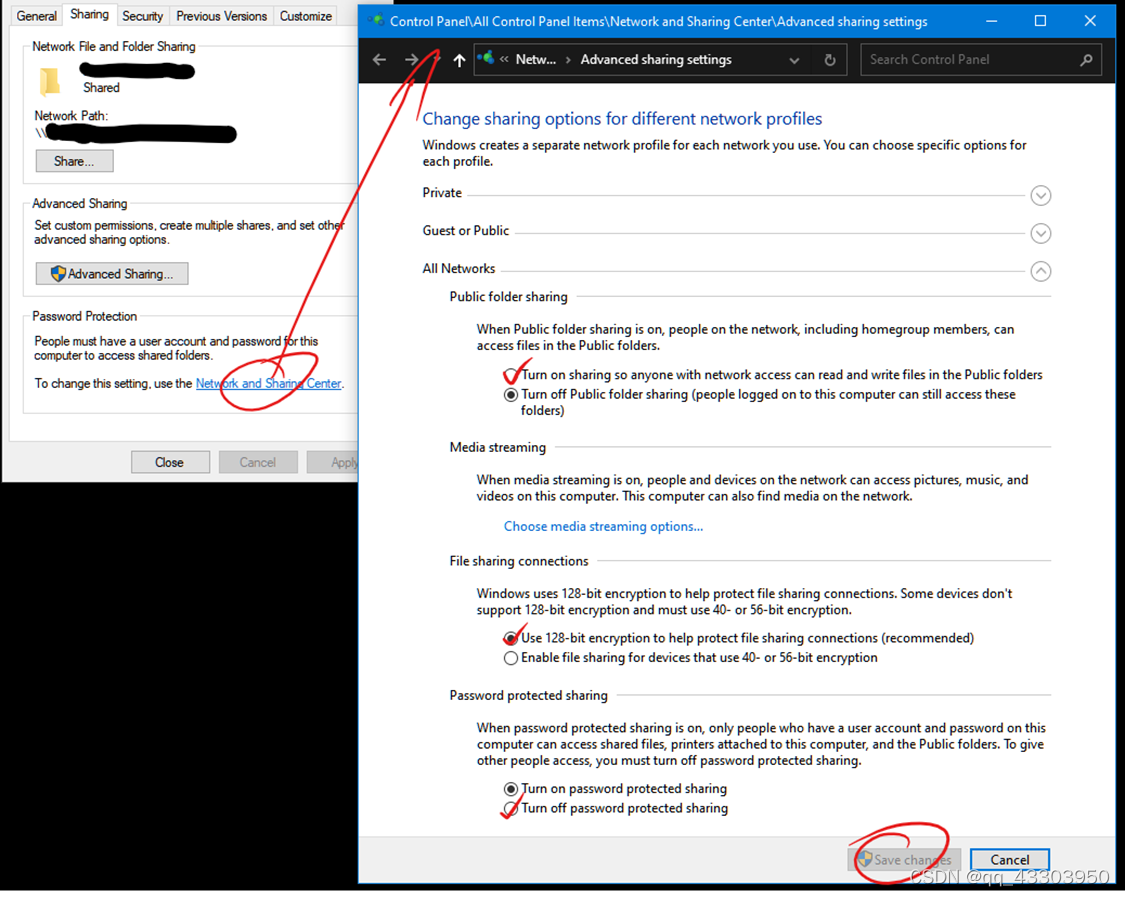Click the Control Panel title bar icon
Image resolution: width=1125 pixels, height=897 pixels.
coord(376,21)
